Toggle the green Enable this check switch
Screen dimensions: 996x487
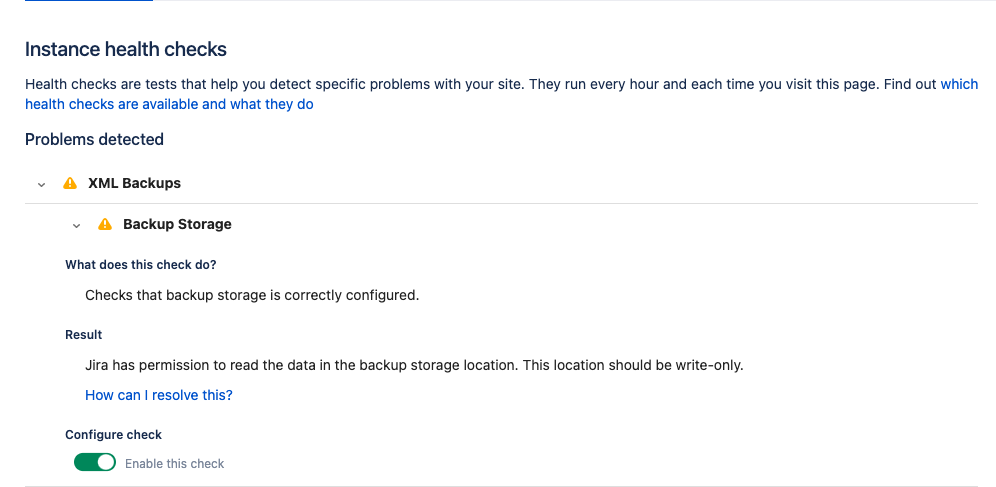(x=95, y=463)
